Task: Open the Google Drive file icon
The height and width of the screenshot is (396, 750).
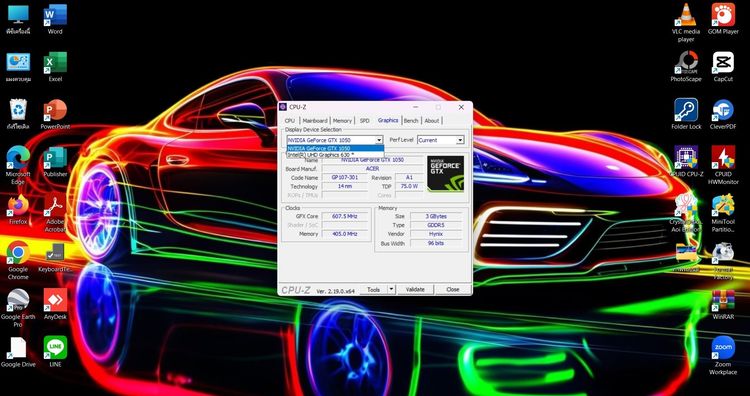Action: pyautogui.click(x=18, y=352)
